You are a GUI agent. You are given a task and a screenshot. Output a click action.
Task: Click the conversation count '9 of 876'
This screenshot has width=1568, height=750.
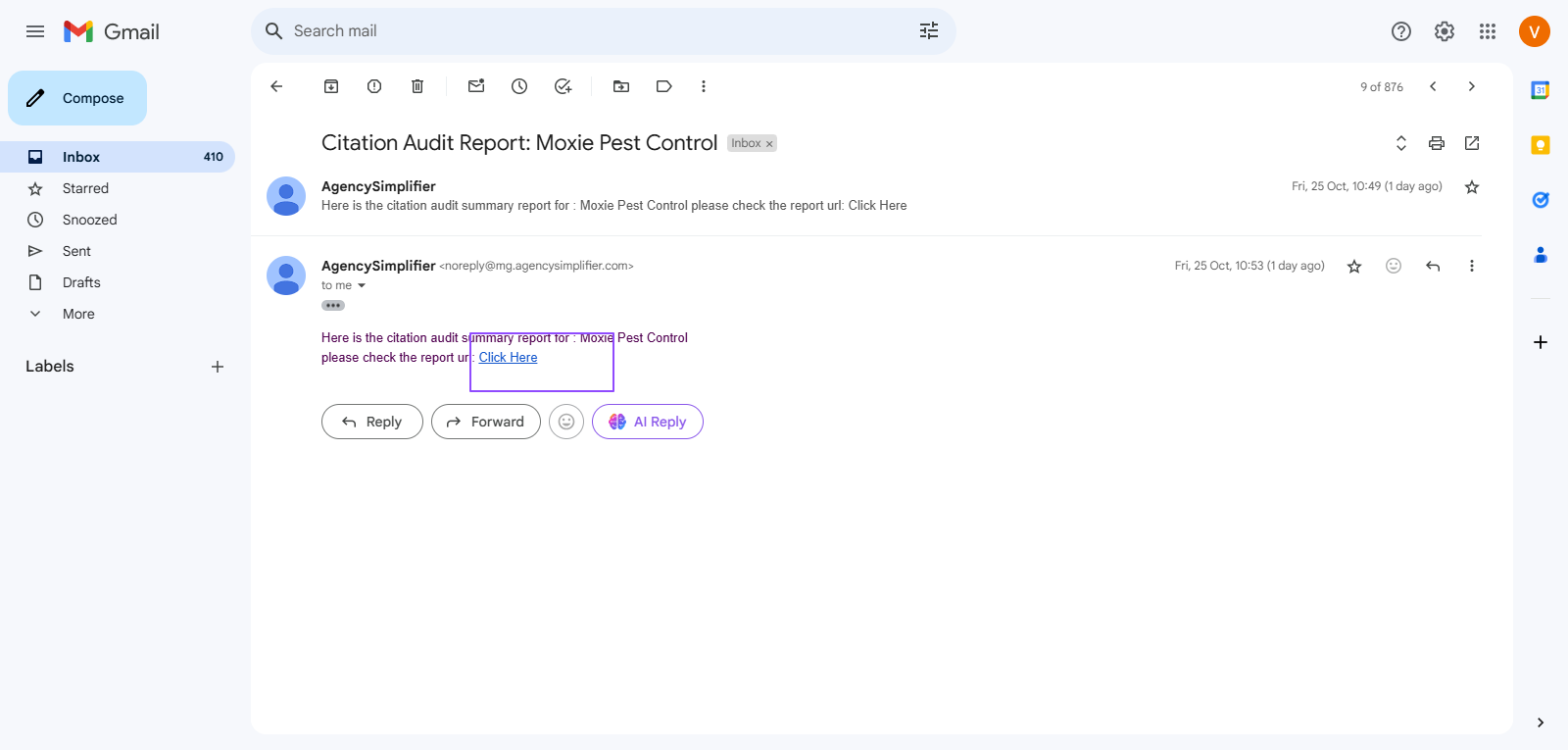[x=1382, y=87]
